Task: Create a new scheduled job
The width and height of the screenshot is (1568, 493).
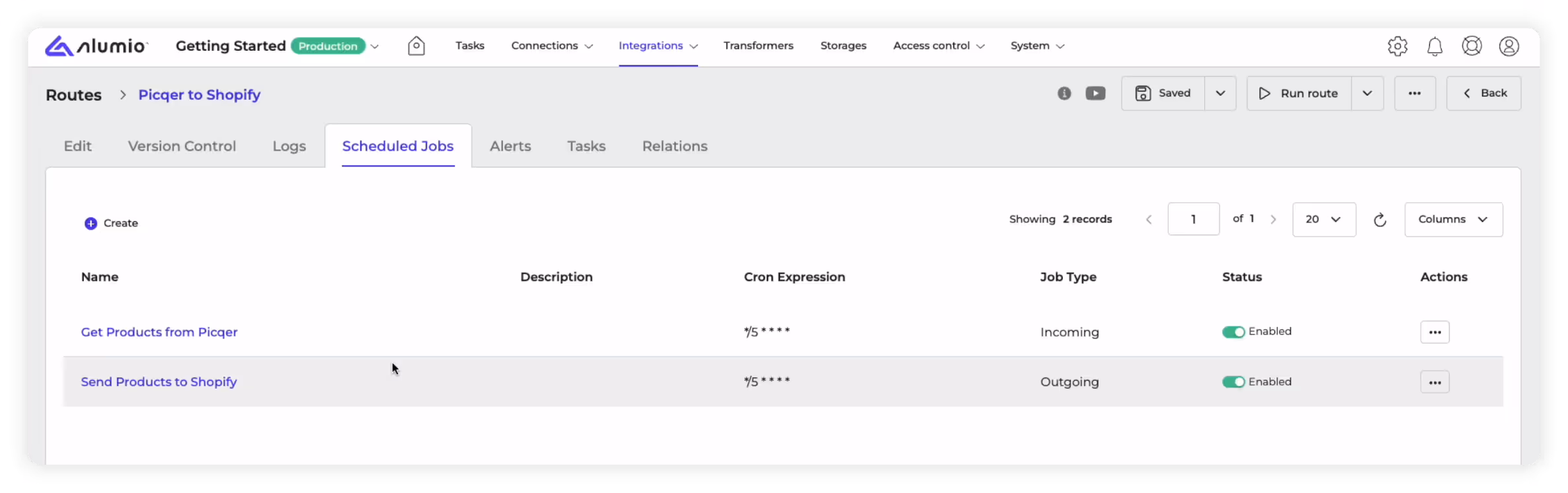Action: tap(111, 223)
